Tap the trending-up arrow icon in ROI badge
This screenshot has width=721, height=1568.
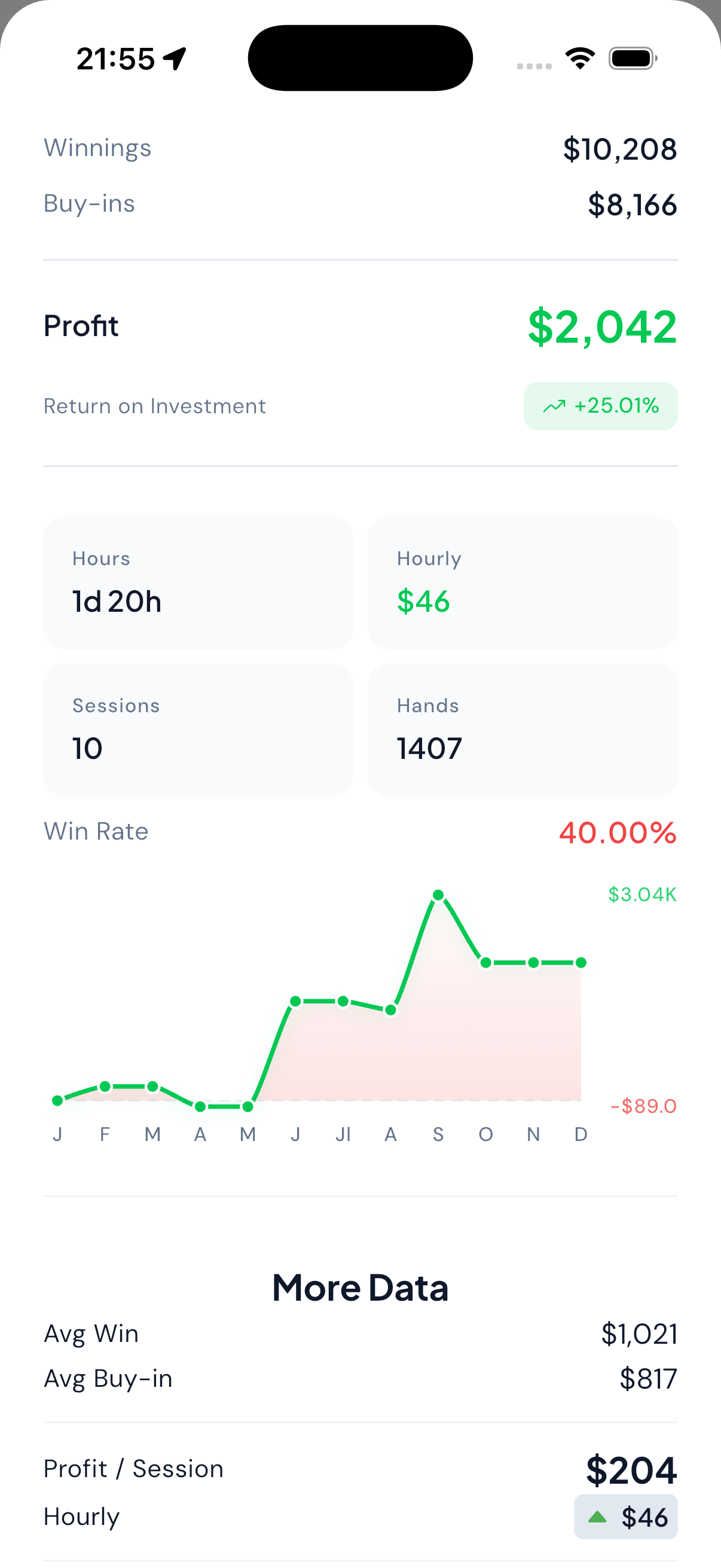pyautogui.click(x=554, y=406)
